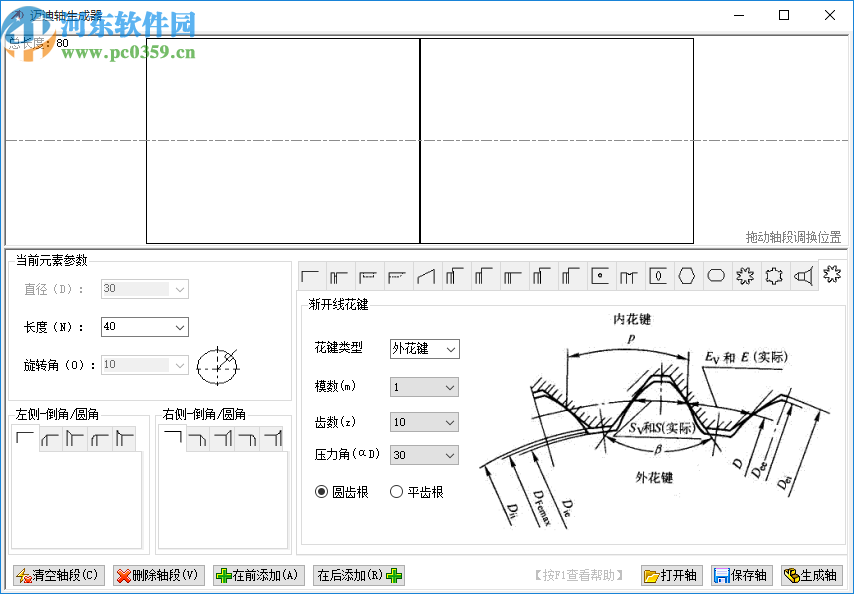Select the worm segment icon near the toolbar end
The image size is (854, 594).
point(803,275)
